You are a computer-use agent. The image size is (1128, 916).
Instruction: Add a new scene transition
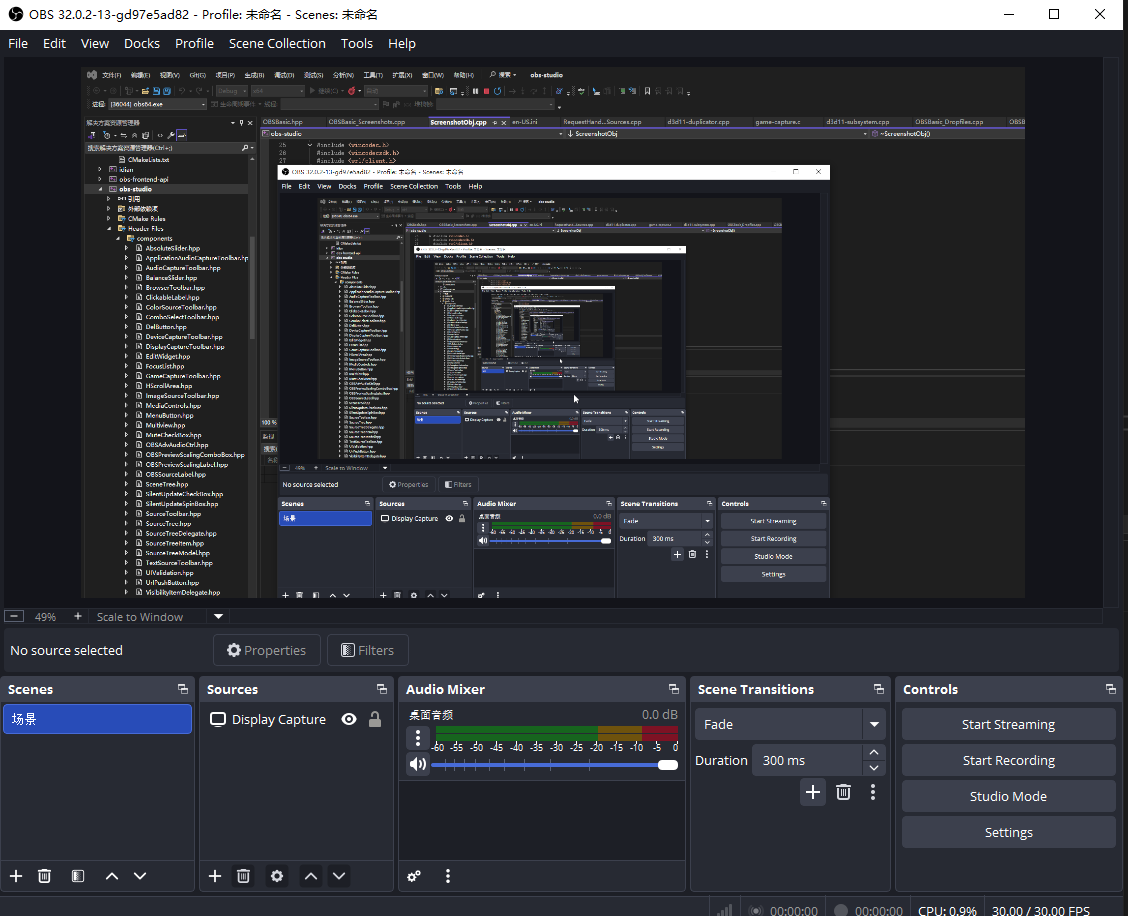coord(813,792)
